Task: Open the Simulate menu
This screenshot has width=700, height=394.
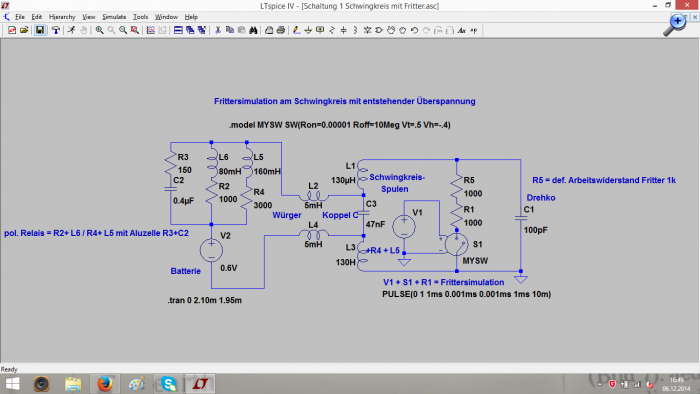Action: point(114,17)
